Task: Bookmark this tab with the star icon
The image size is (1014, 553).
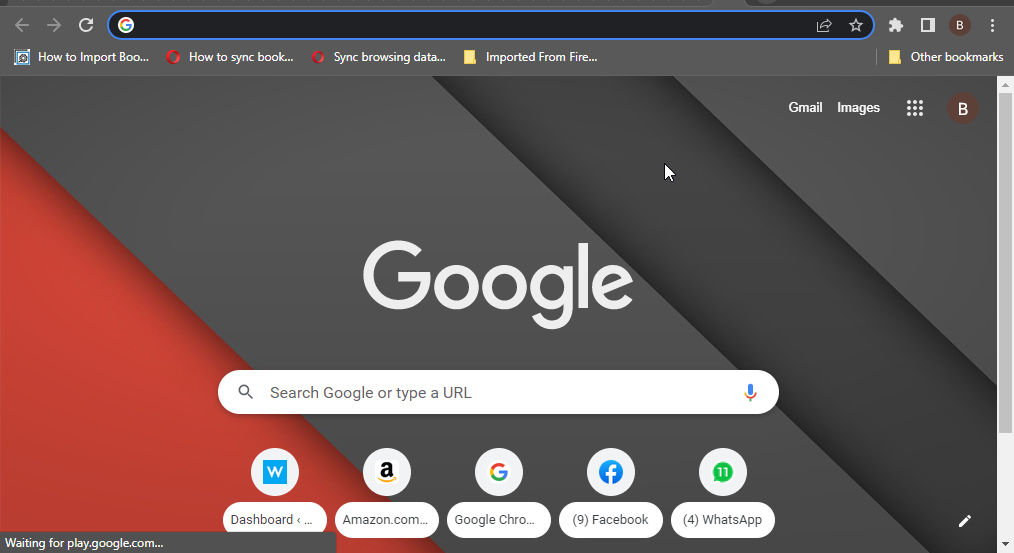Action: point(856,25)
